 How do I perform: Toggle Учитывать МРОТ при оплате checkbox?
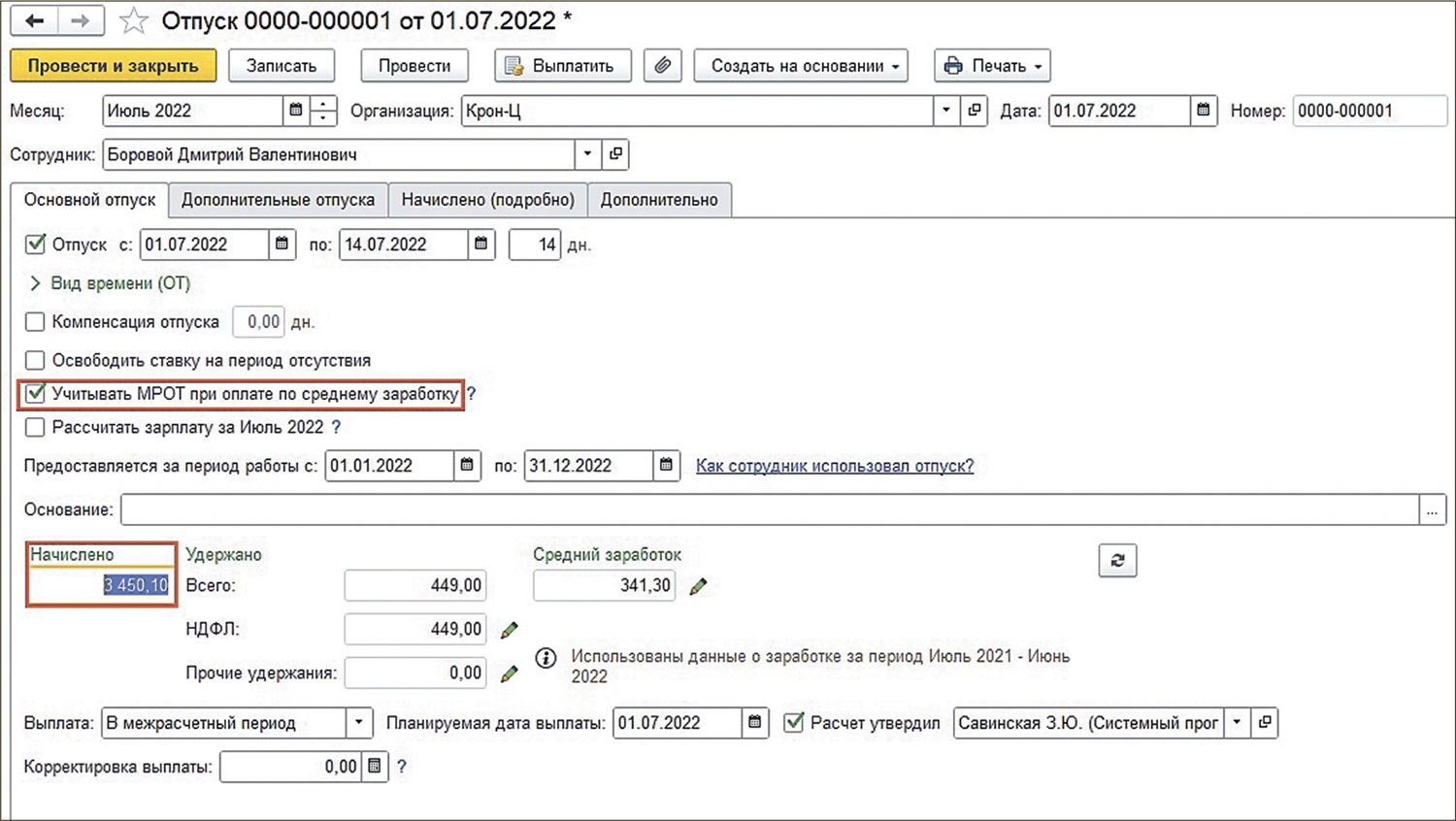tap(35, 394)
